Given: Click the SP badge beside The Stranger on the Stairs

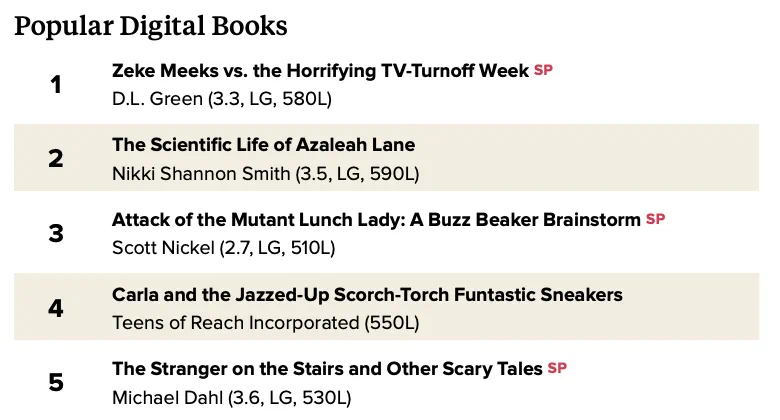Looking at the screenshot, I should tap(557, 368).
